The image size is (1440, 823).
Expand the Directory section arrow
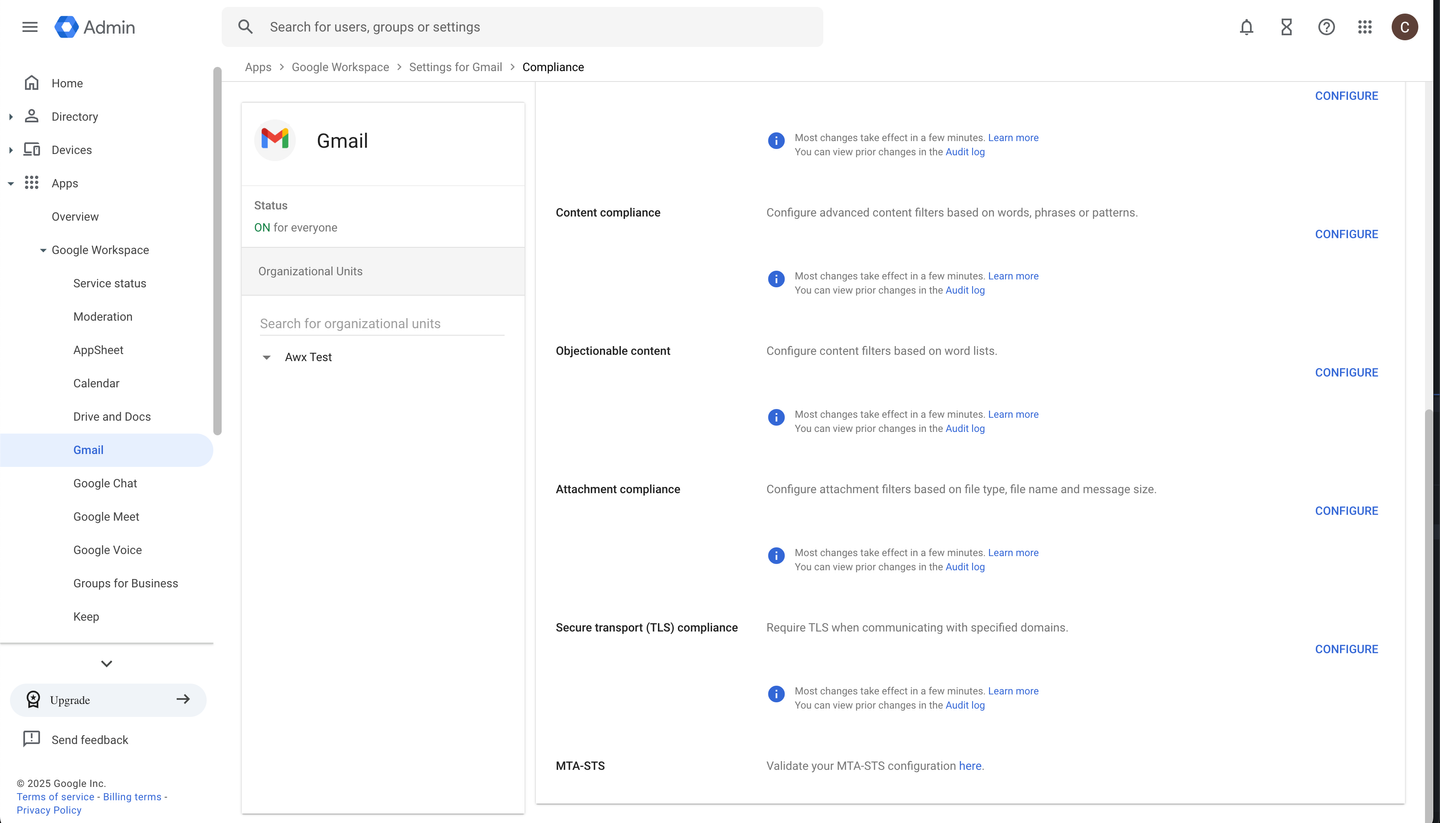tap(11, 117)
